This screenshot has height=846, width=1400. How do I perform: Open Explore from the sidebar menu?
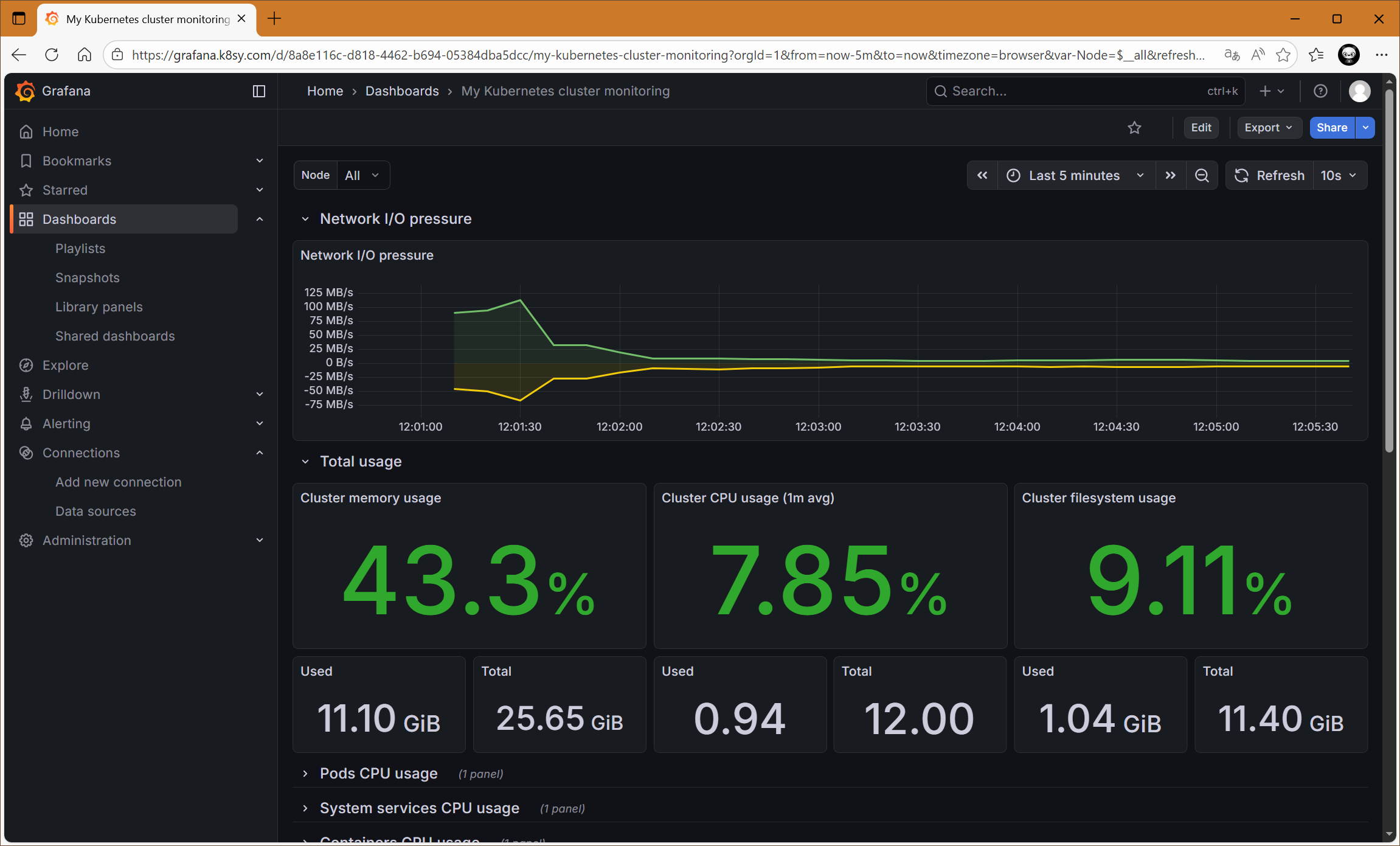66,366
